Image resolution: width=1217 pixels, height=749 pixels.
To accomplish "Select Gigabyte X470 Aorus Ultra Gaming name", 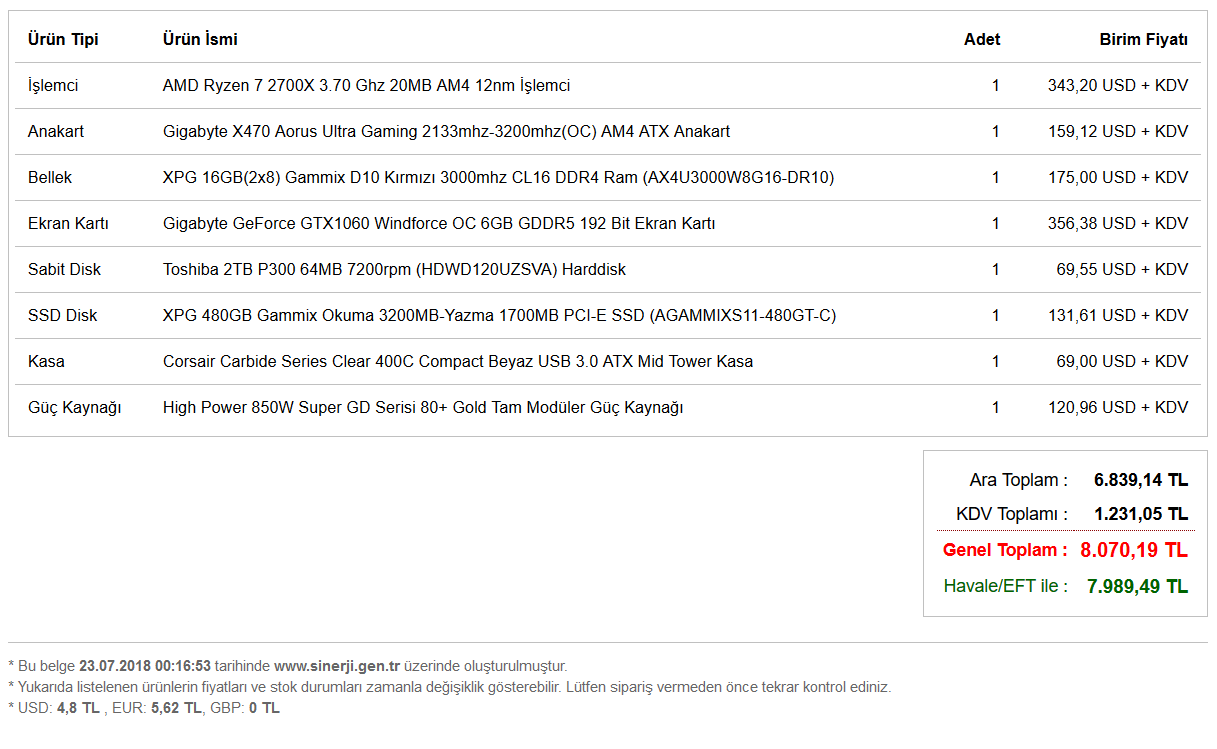I will (446, 132).
